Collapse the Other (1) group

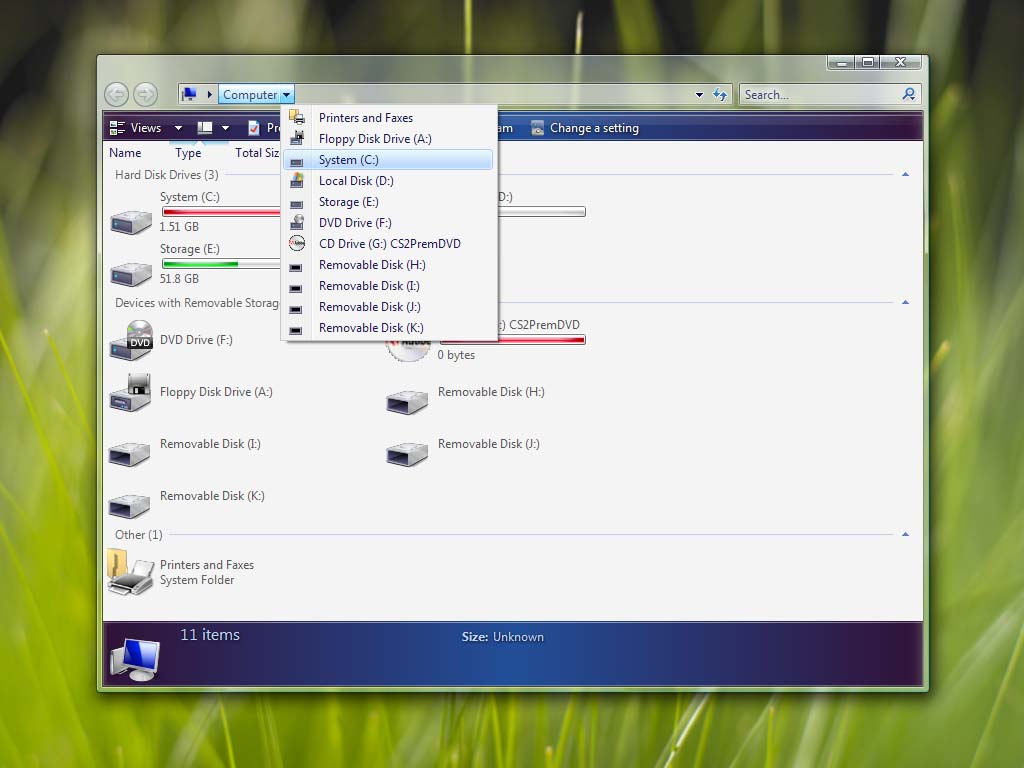pos(905,534)
